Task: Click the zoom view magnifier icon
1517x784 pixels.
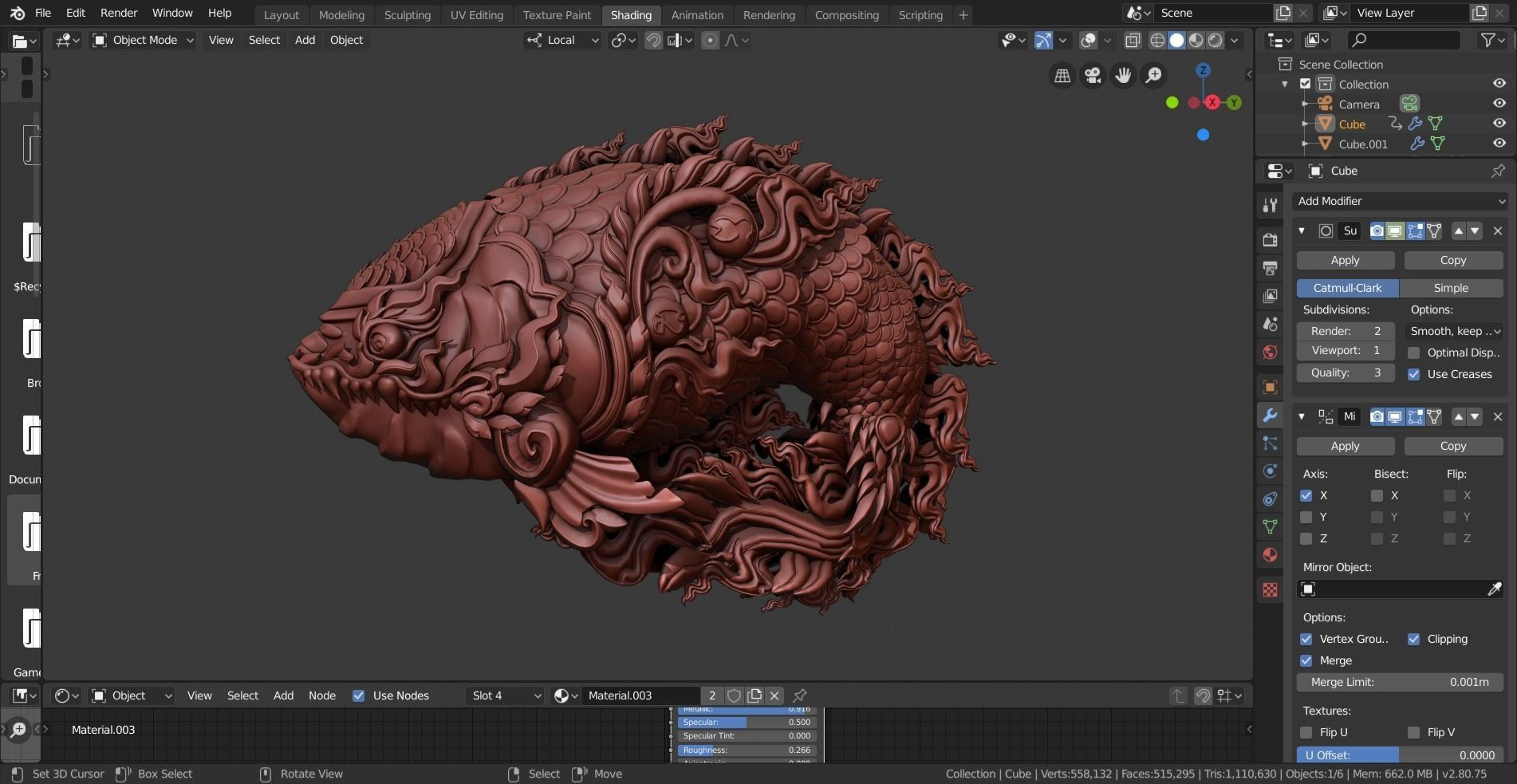Action: click(1153, 75)
